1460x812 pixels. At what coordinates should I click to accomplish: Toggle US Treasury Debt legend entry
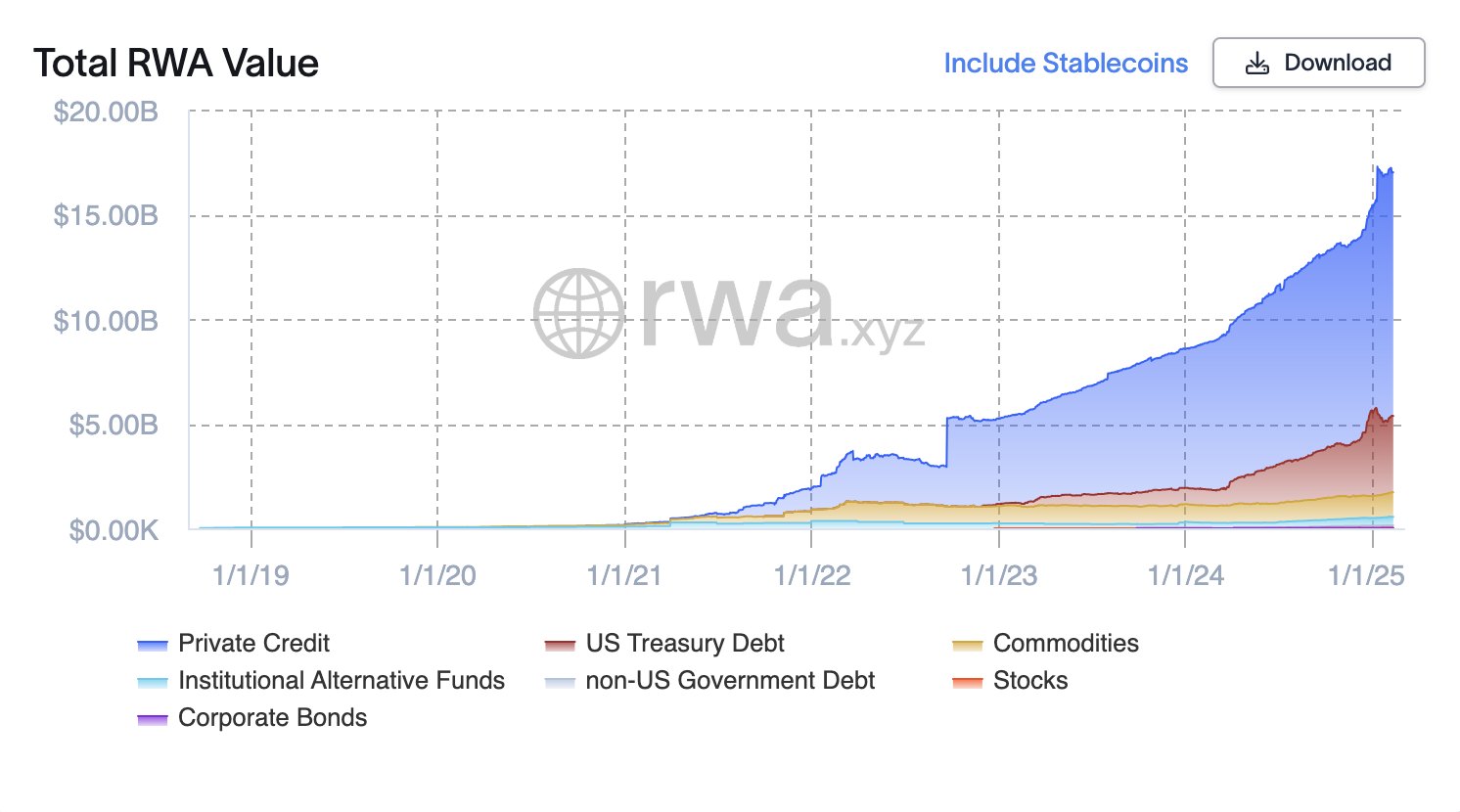(x=684, y=643)
